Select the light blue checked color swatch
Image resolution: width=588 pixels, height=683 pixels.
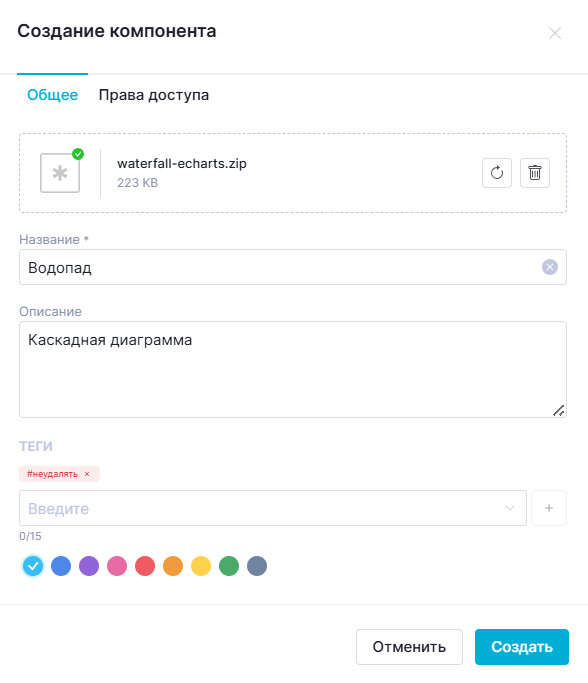click(33, 566)
